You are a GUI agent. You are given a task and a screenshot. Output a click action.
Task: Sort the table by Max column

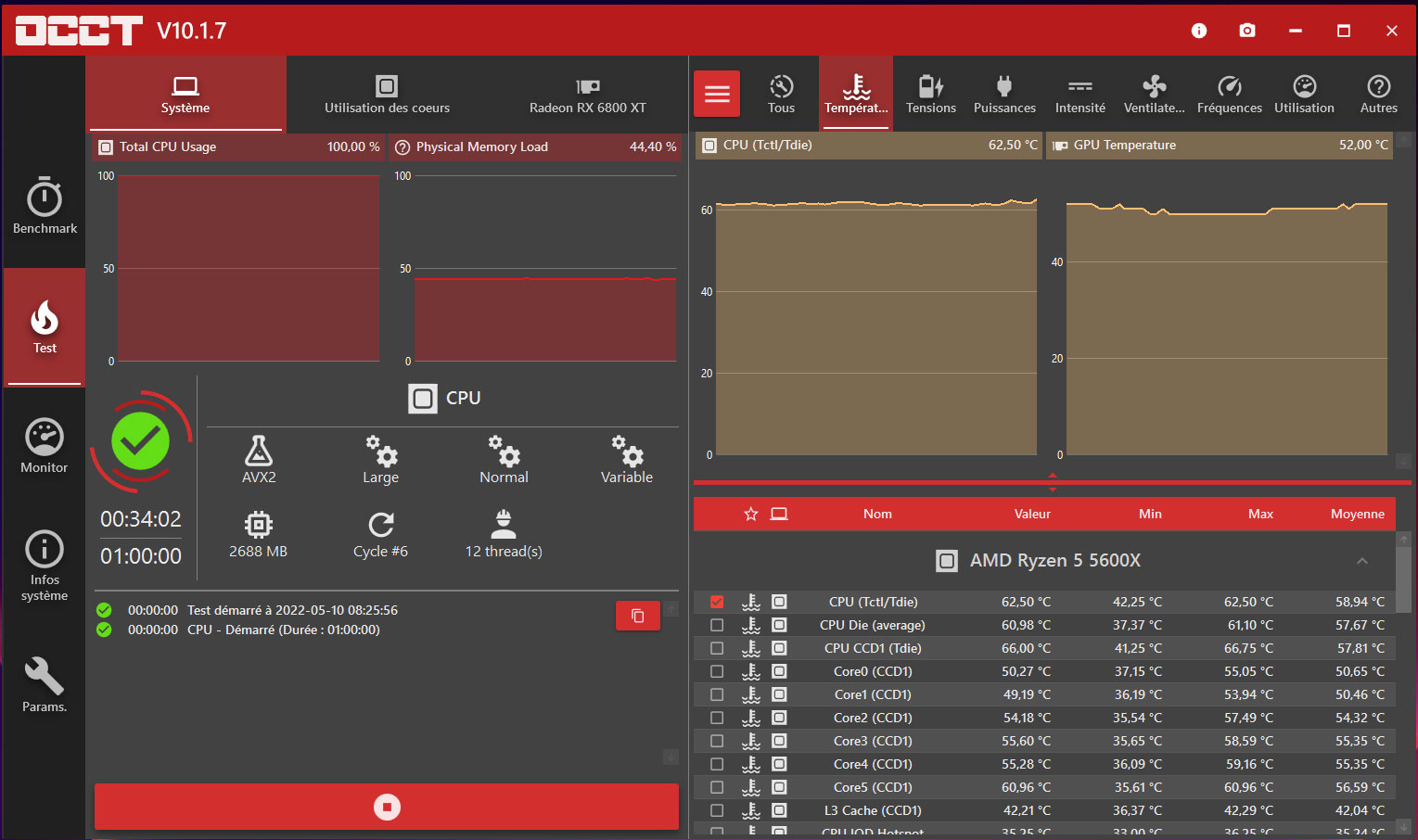coord(1260,514)
